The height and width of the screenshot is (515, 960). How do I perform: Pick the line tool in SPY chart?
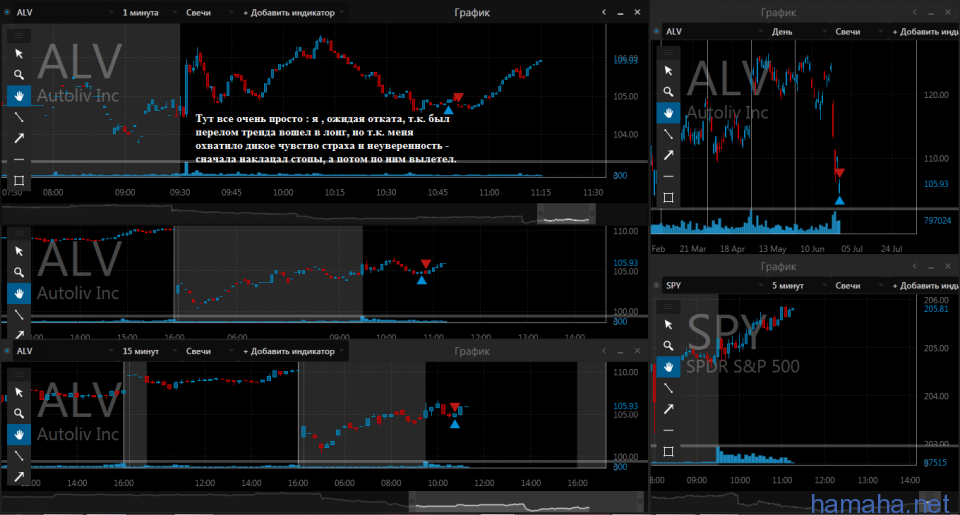[669, 388]
